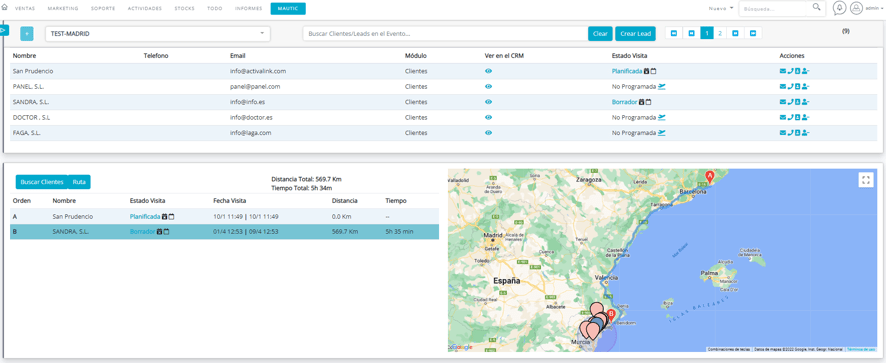Click map marker A near Barcelona
886x363 pixels.
(710, 176)
